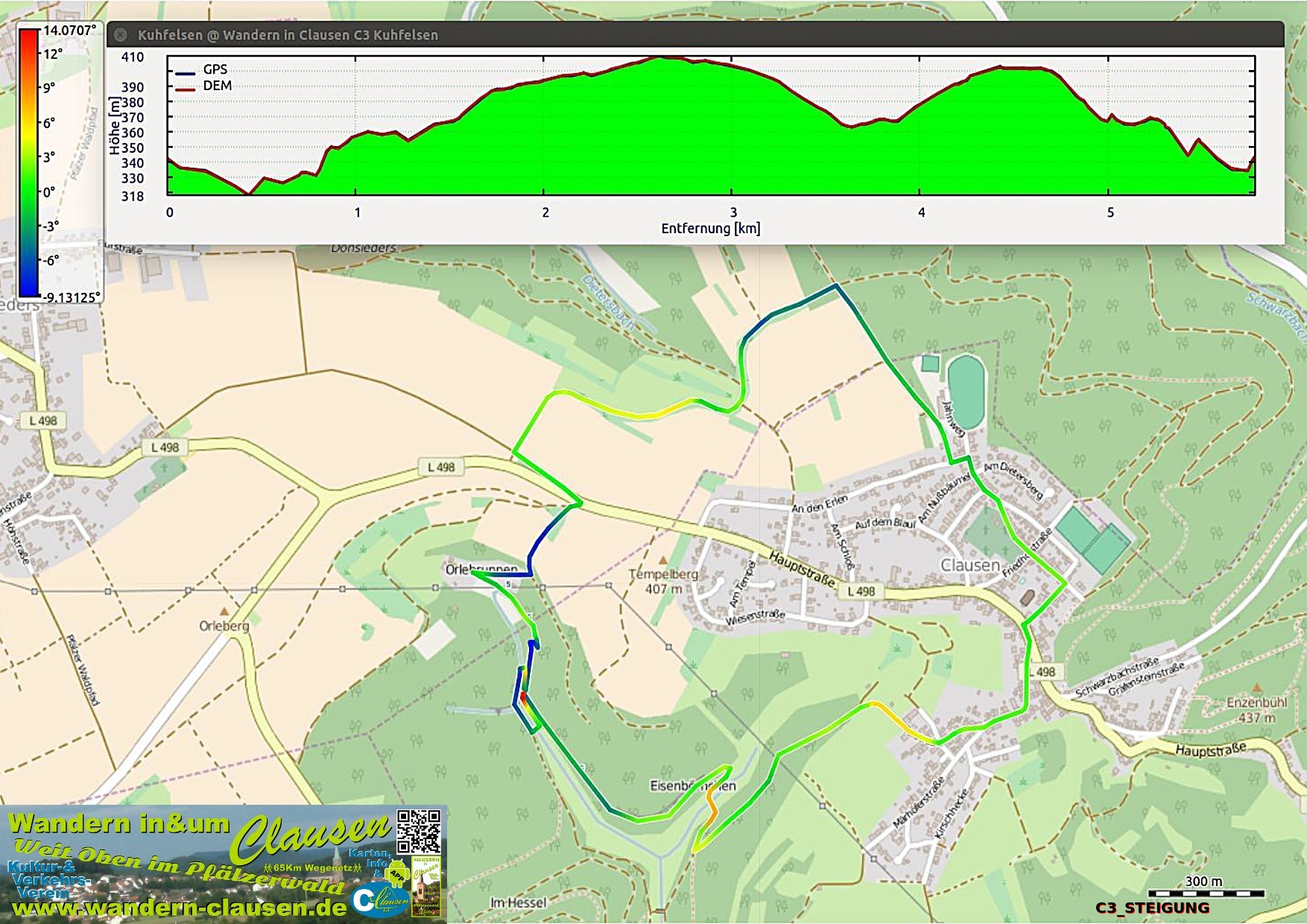Click the profile title 'Kuhfelsen @ Wandern in Clausen C3 Kuhfelsen'

tap(288, 35)
